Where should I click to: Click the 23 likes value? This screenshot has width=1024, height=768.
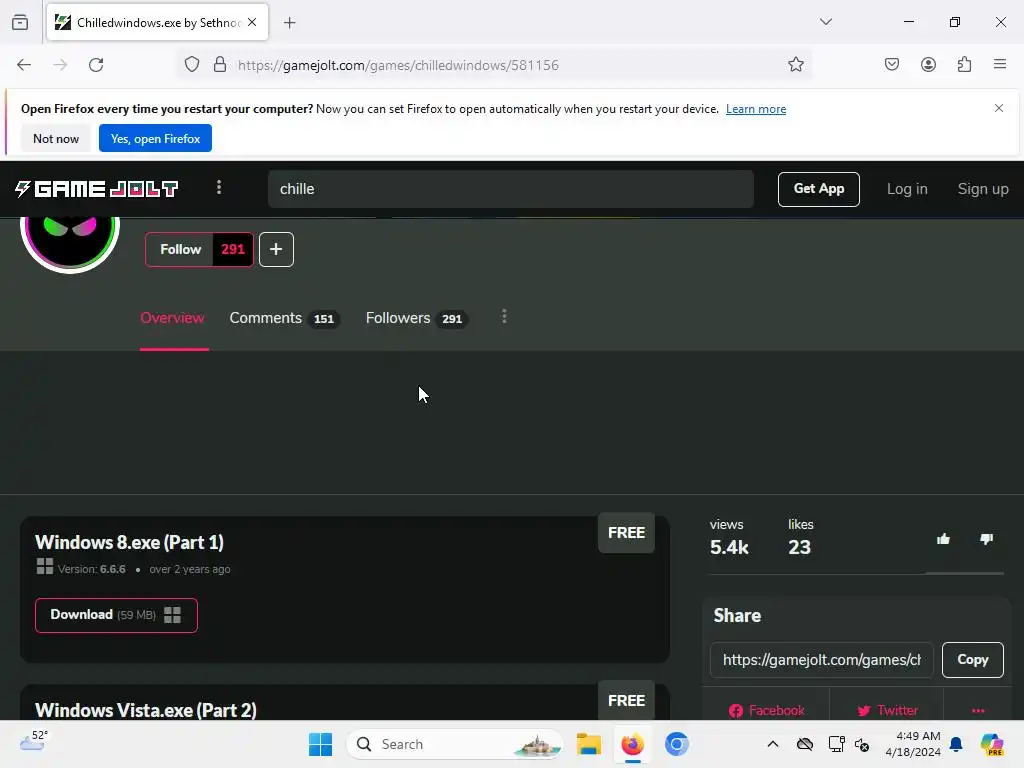click(799, 547)
